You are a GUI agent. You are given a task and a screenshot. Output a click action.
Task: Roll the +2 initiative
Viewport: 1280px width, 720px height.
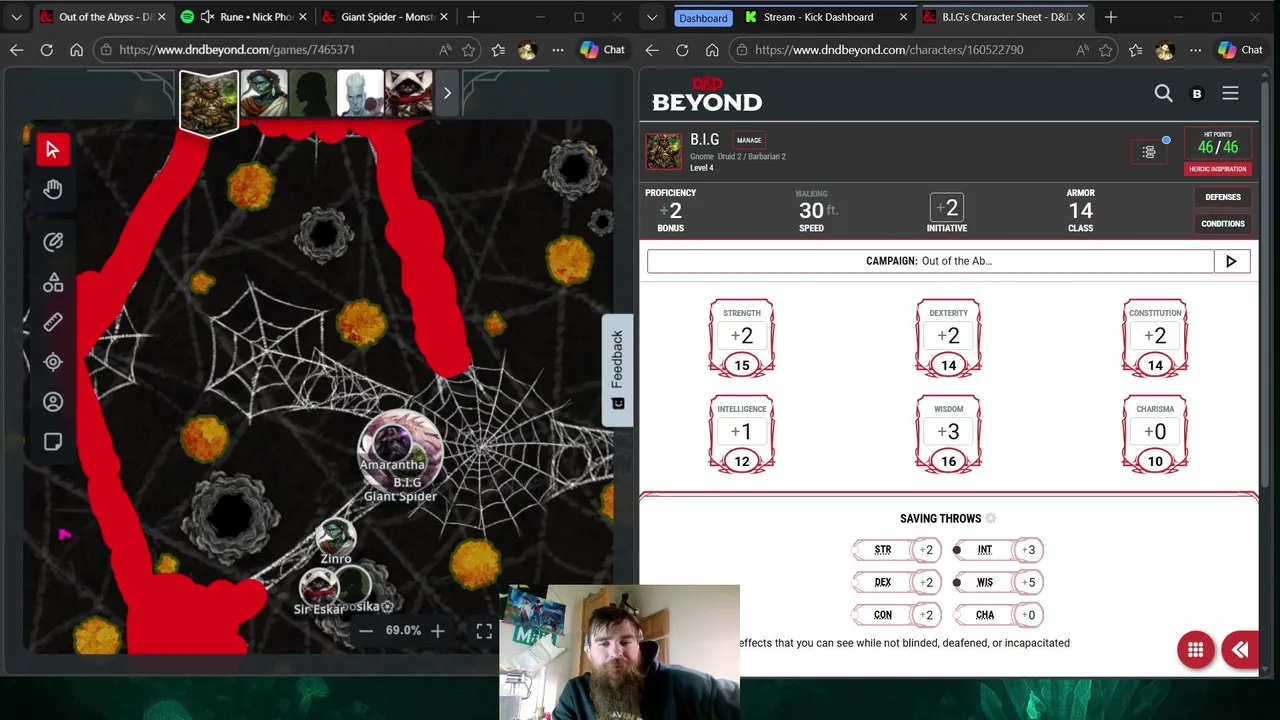tap(946, 207)
